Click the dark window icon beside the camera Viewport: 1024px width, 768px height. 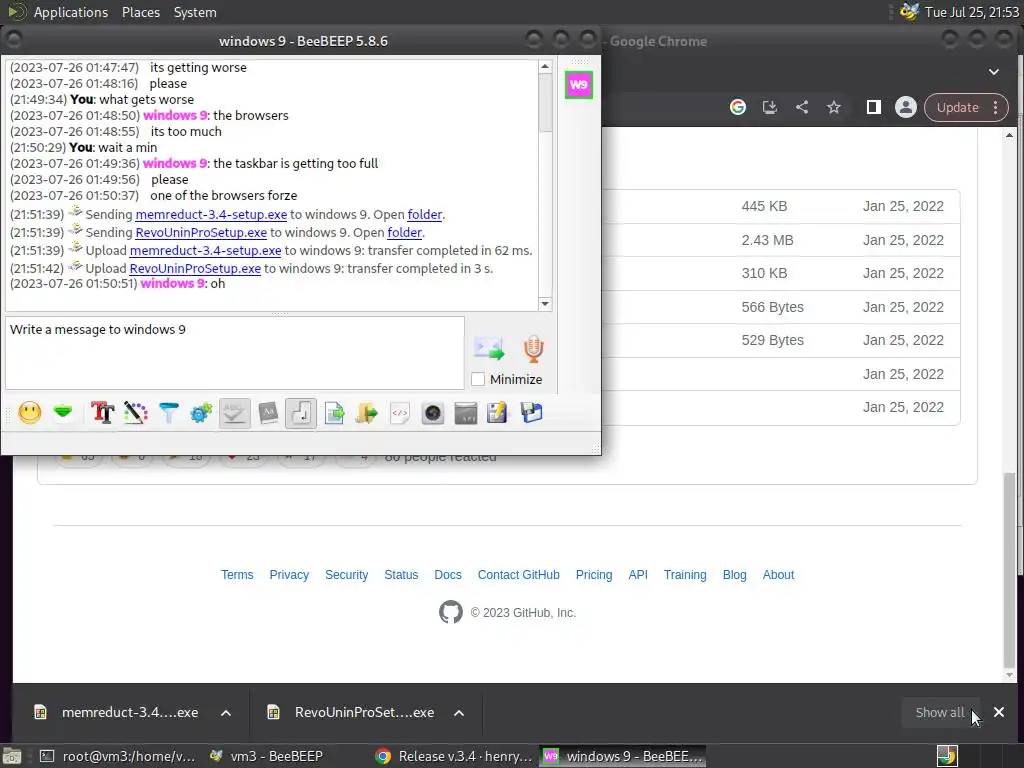point(466,413)
